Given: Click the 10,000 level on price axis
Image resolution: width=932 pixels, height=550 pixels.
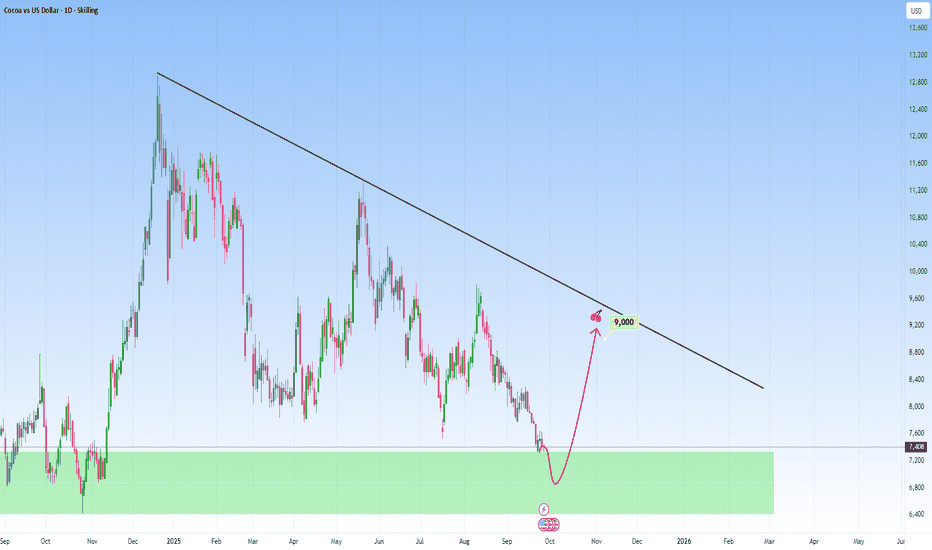Looking at the screenshot, I should tap(915, 271).
